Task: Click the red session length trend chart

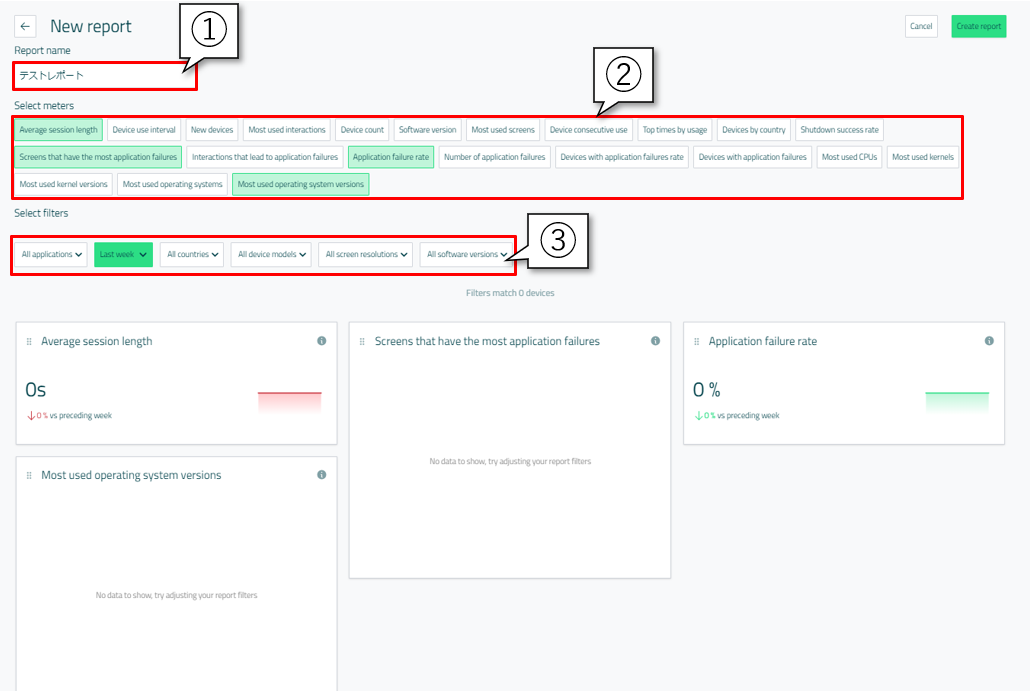Action: (289, 401)
